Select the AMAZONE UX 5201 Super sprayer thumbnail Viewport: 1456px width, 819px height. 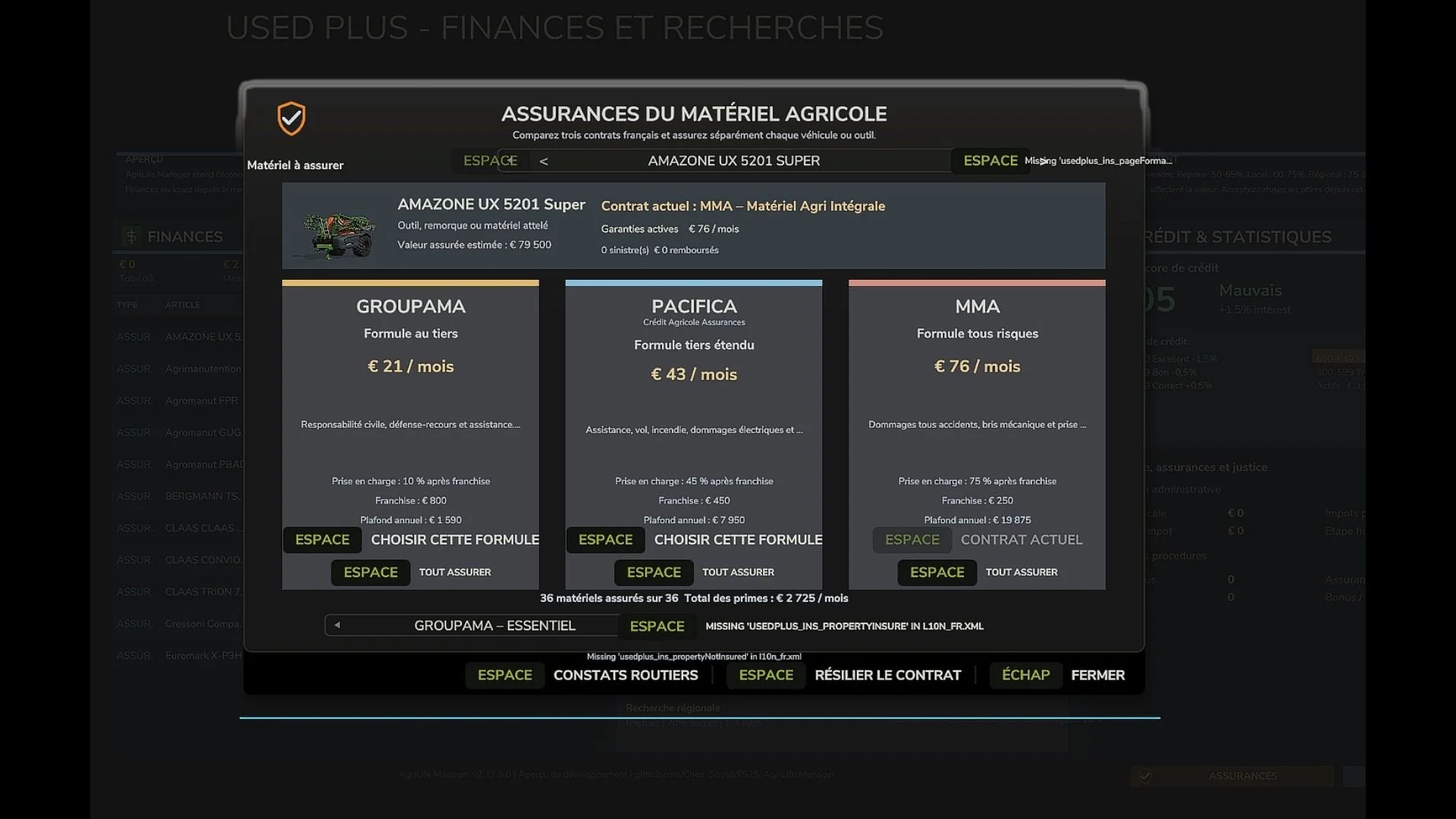coord(338,234)
